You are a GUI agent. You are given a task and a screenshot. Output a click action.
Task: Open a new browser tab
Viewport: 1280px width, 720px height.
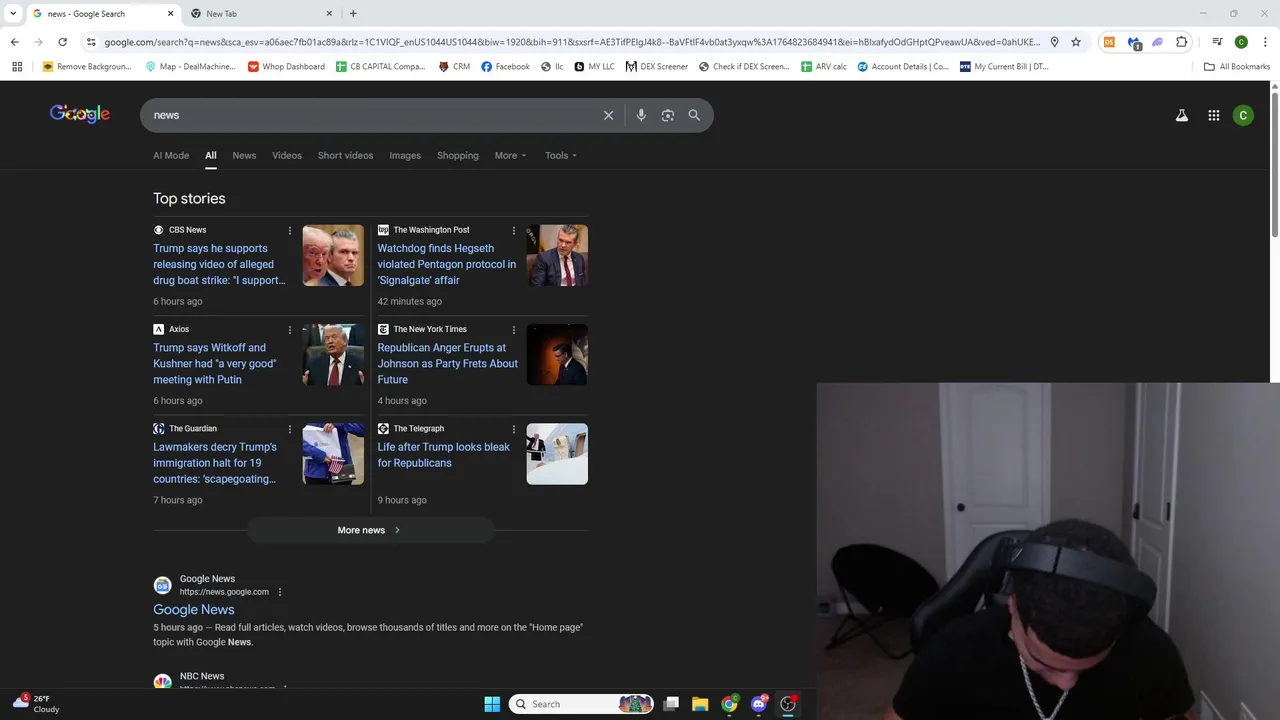(353, 14)
